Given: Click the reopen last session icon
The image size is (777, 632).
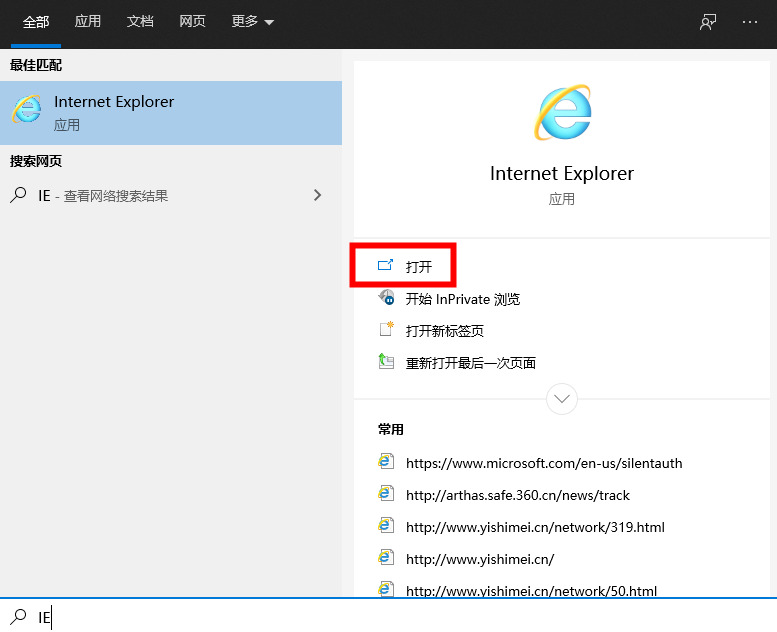Looking at the screenshot, I should click(386, 361).
